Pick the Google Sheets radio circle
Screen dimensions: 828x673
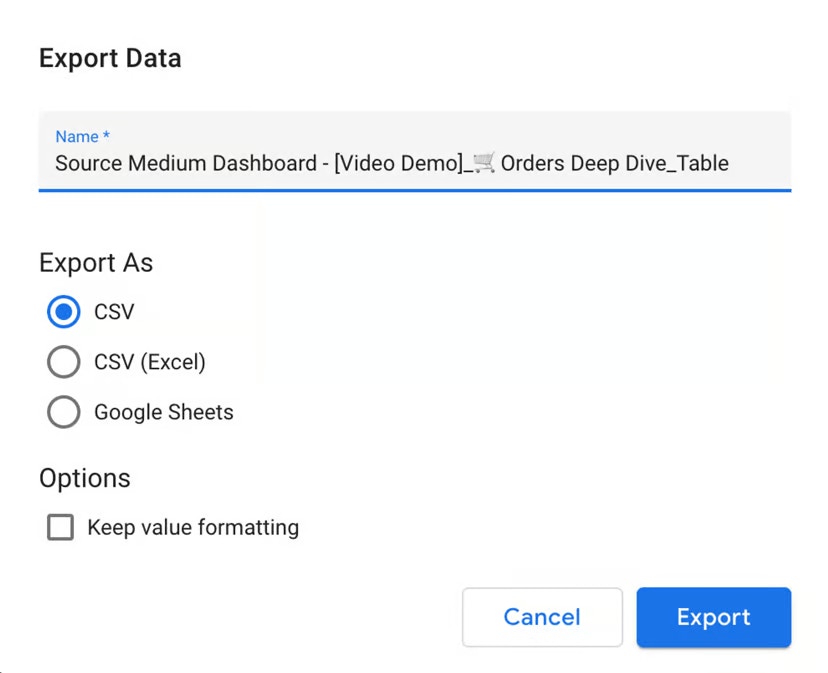[63, 412]
